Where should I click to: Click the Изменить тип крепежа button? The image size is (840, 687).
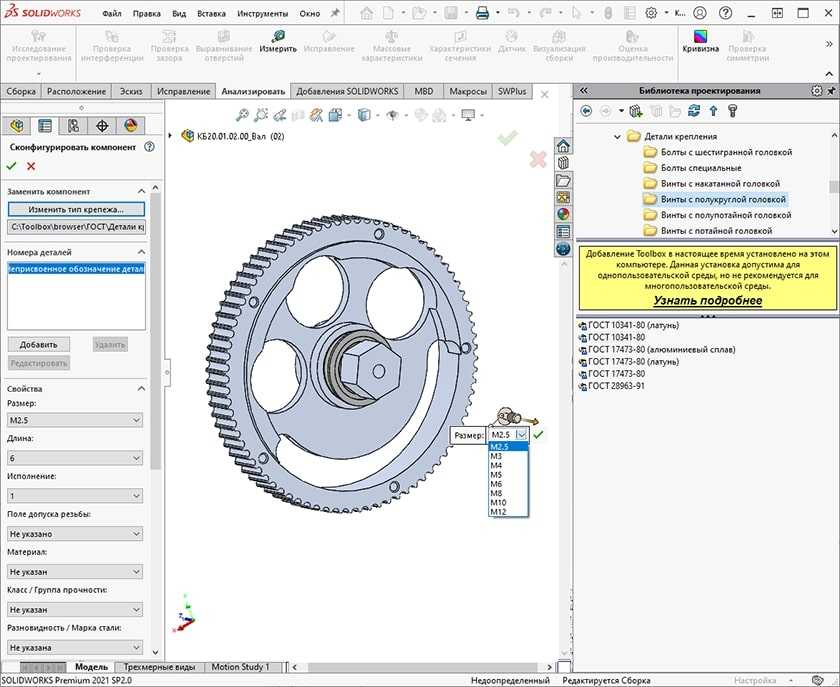click(76, 210)
